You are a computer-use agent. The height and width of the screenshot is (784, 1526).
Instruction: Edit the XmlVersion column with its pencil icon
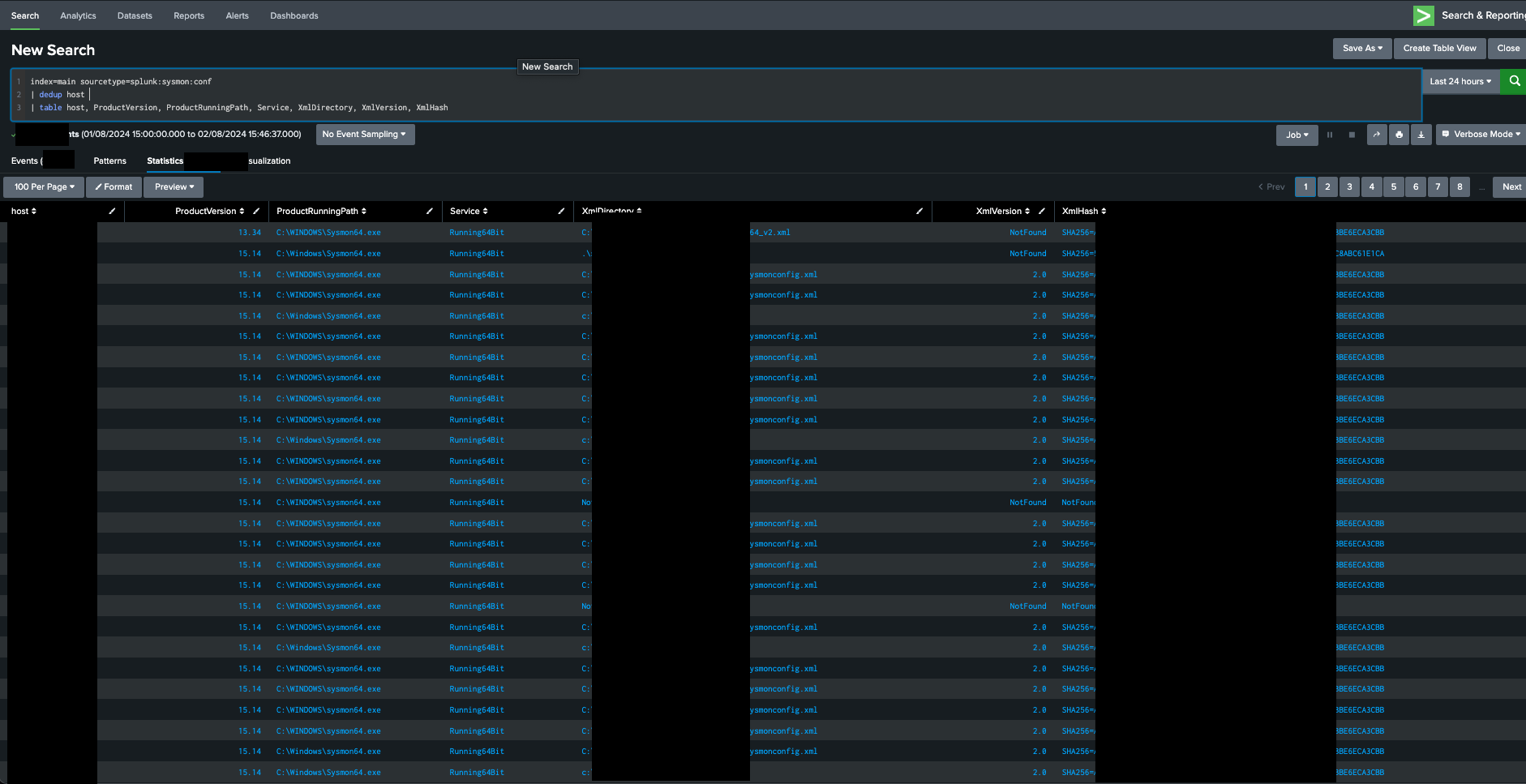[1041, 211]
